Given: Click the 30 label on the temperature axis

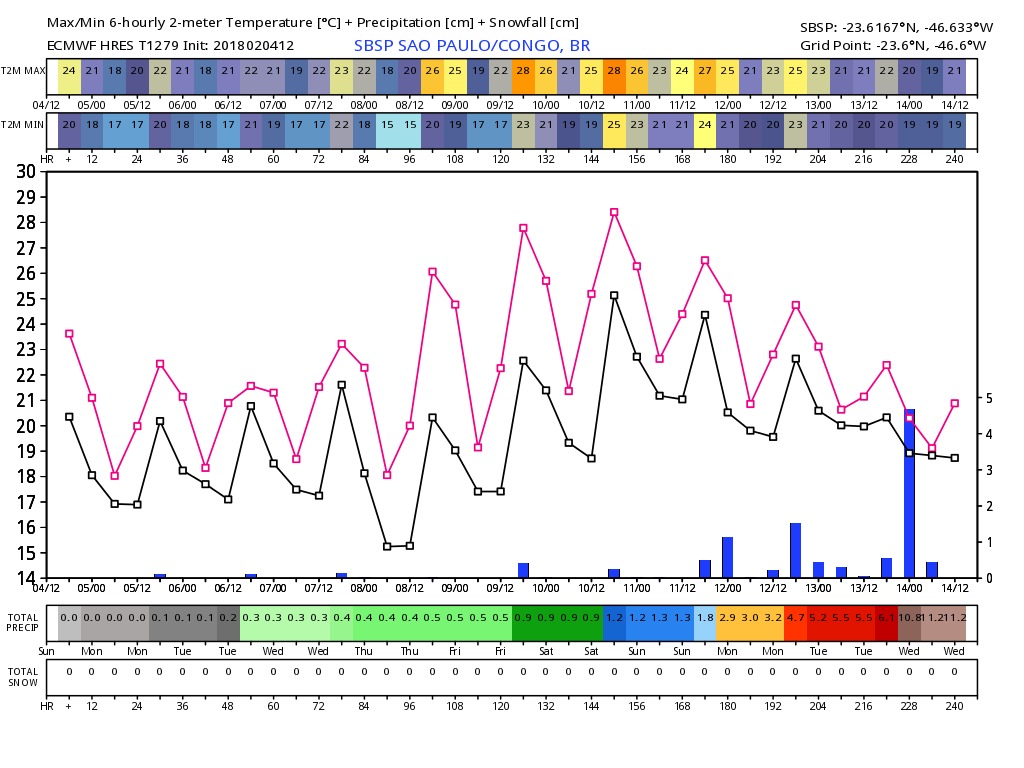Looking at the screenshot, I should click(26, 172).
